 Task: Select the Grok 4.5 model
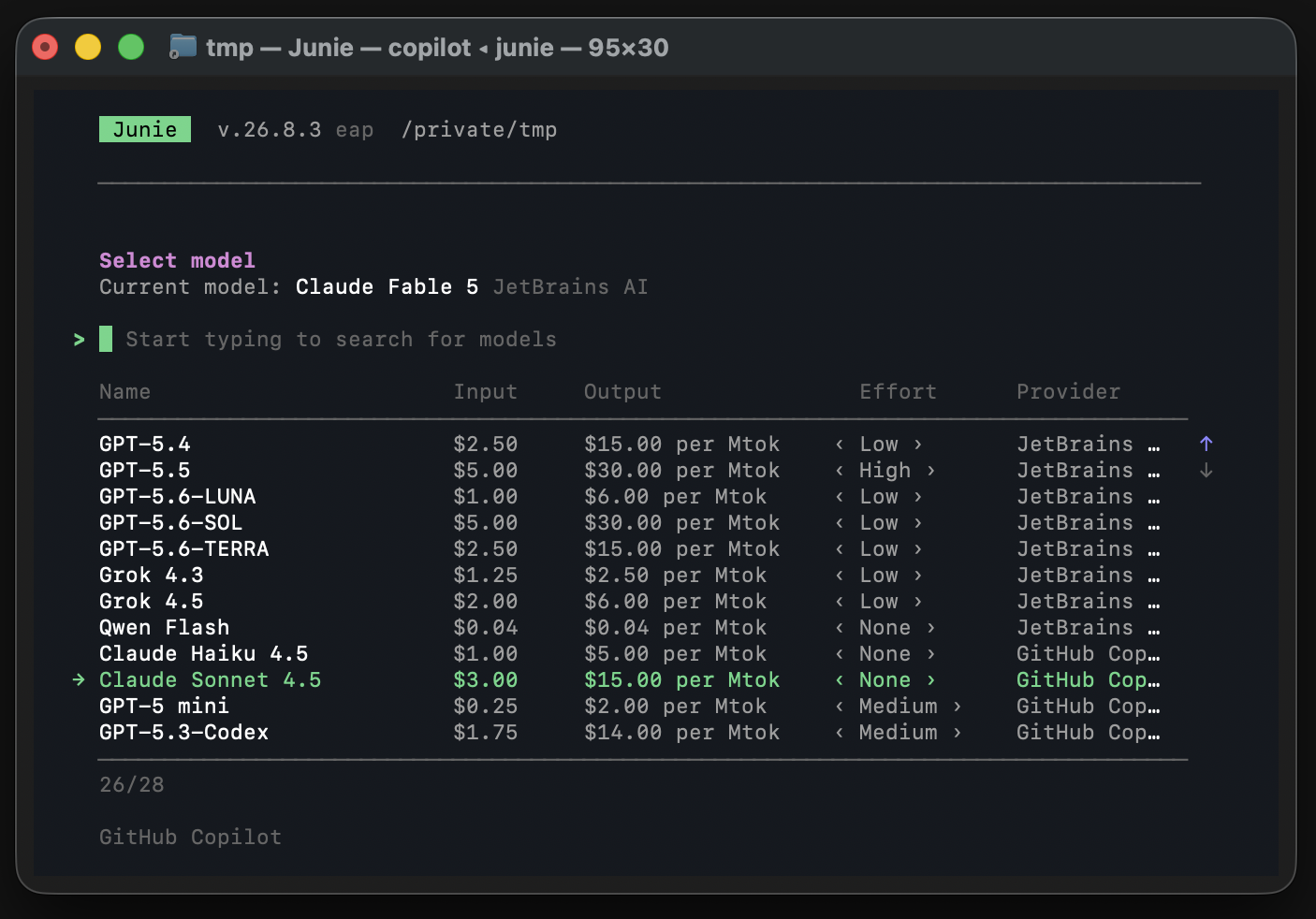(152, 602)
